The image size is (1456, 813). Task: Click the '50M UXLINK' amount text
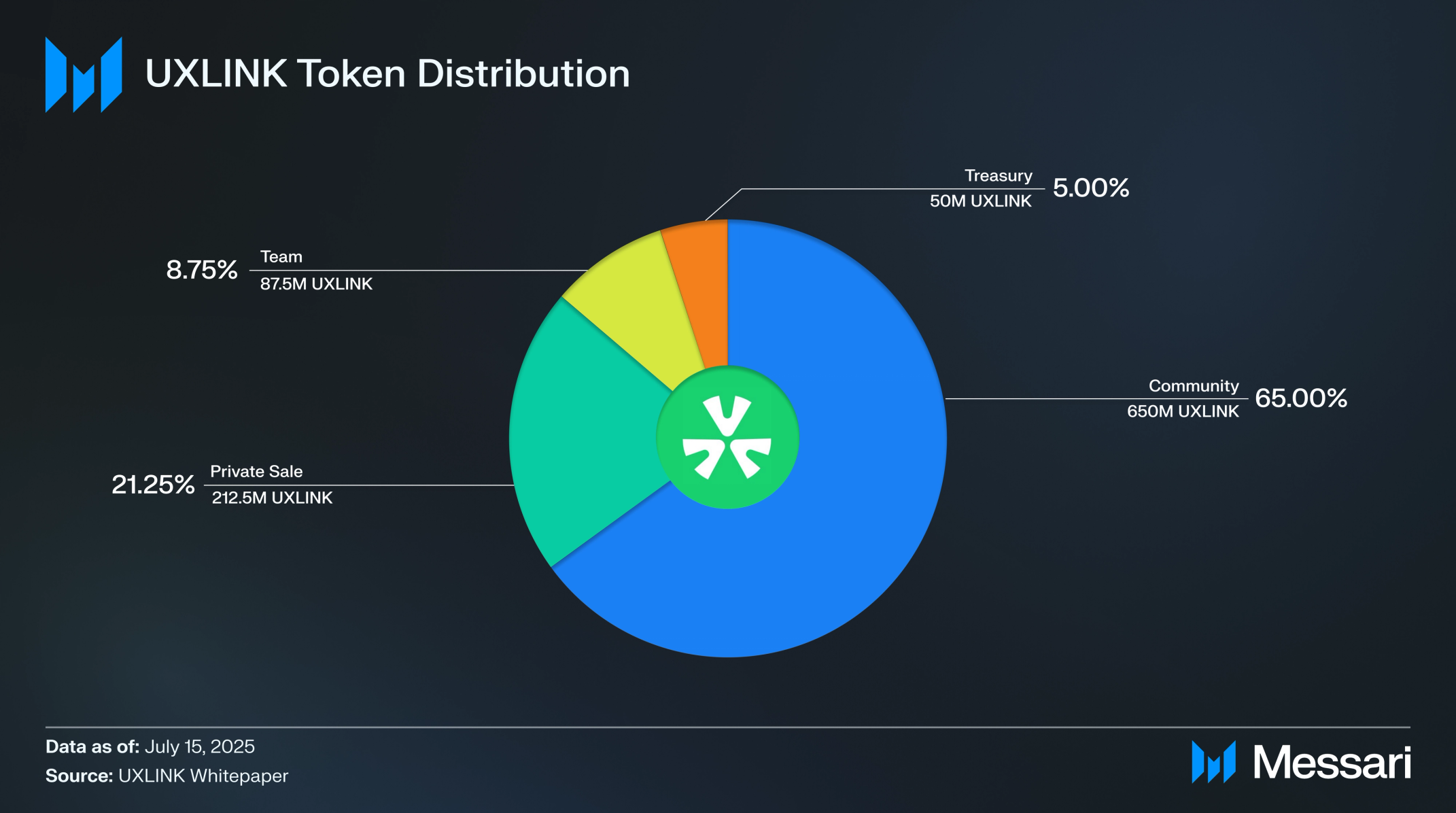pos(980,201)
